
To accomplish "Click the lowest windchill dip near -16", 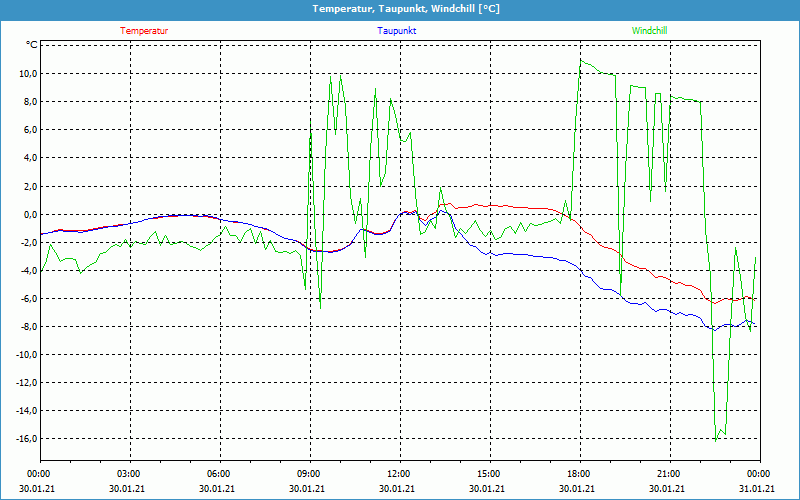I will point(716,439).
